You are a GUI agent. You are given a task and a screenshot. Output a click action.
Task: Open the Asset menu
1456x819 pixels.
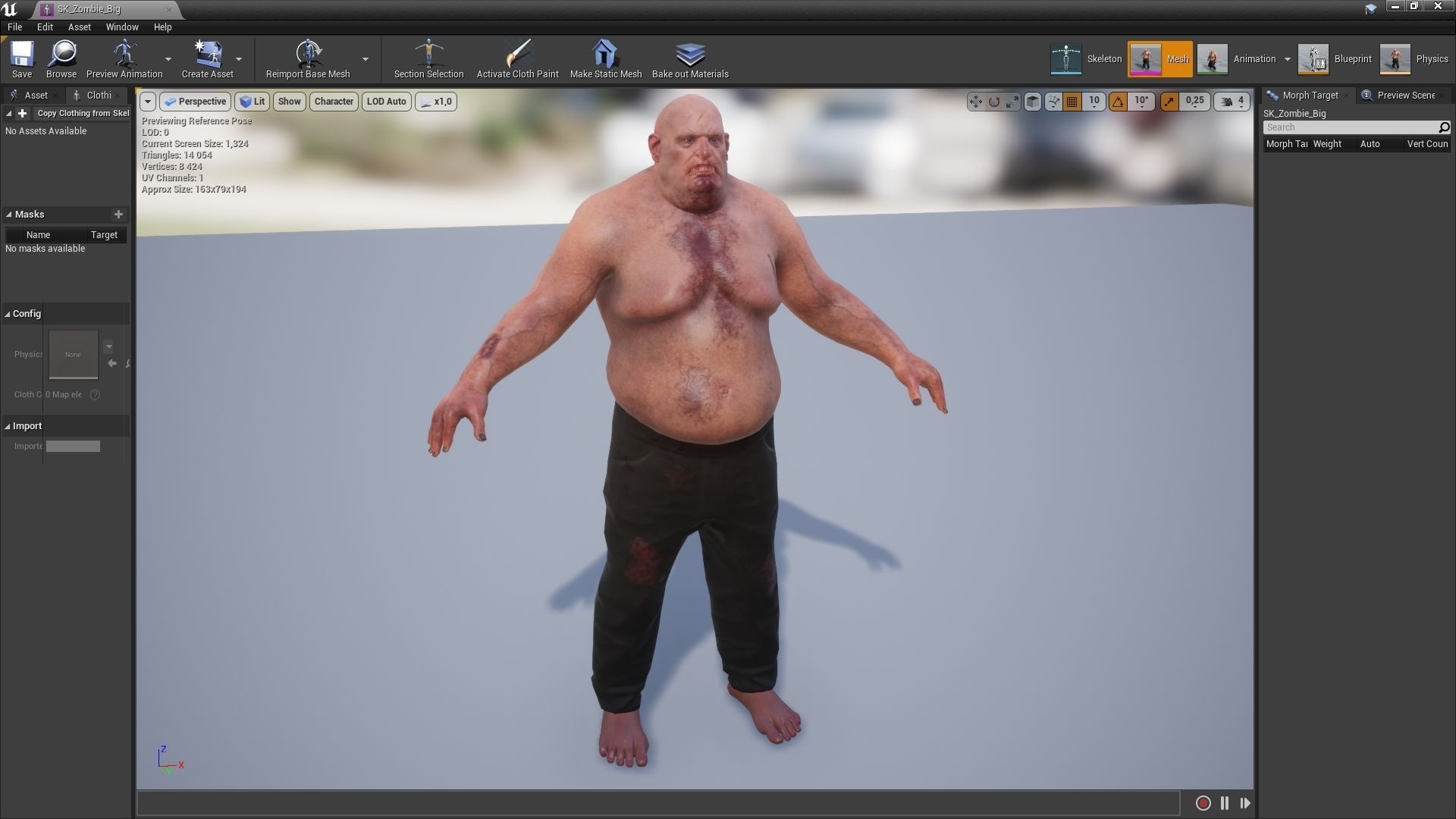[x=79, y=27]
